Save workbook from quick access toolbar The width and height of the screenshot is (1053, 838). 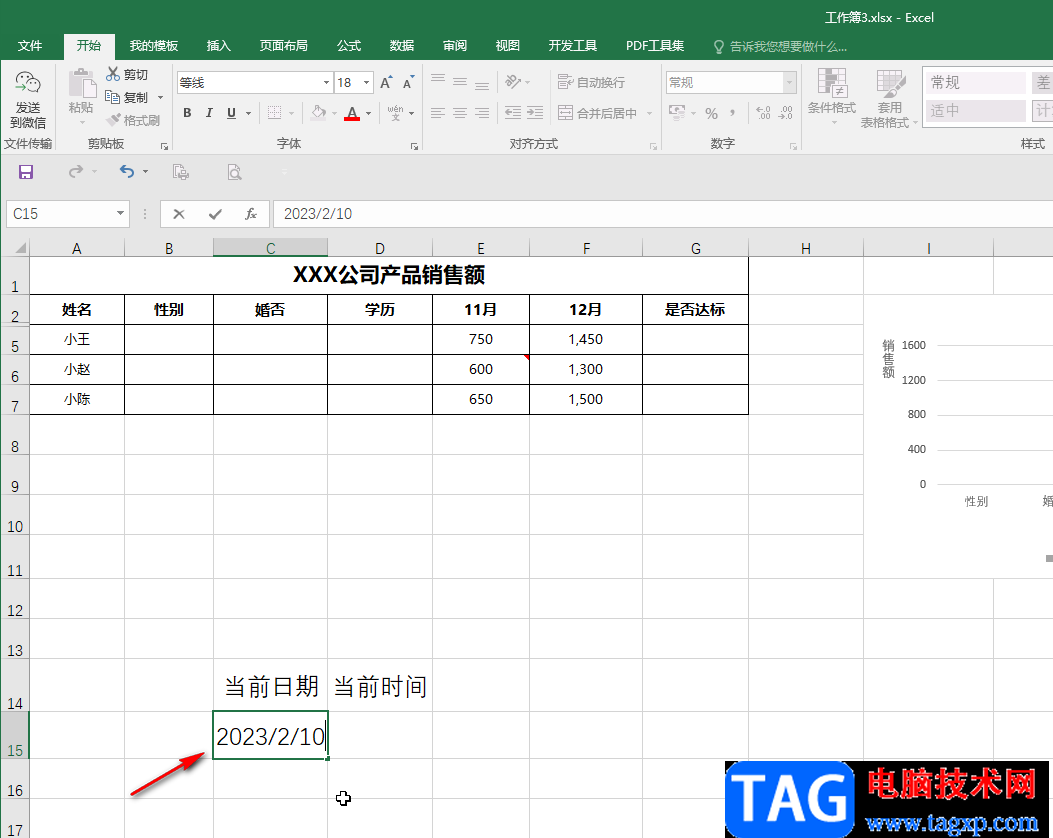(x=26, y=173)
